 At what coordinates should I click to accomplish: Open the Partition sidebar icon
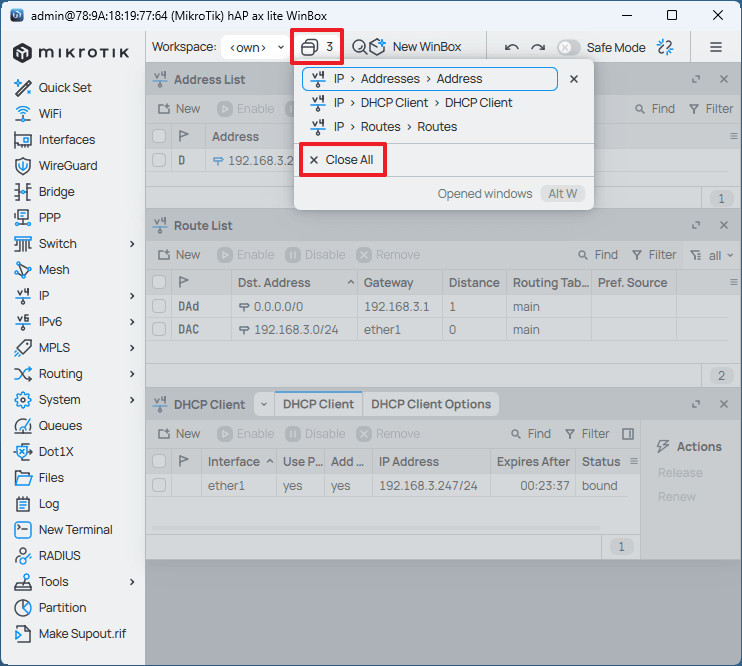tap(23, 608)
